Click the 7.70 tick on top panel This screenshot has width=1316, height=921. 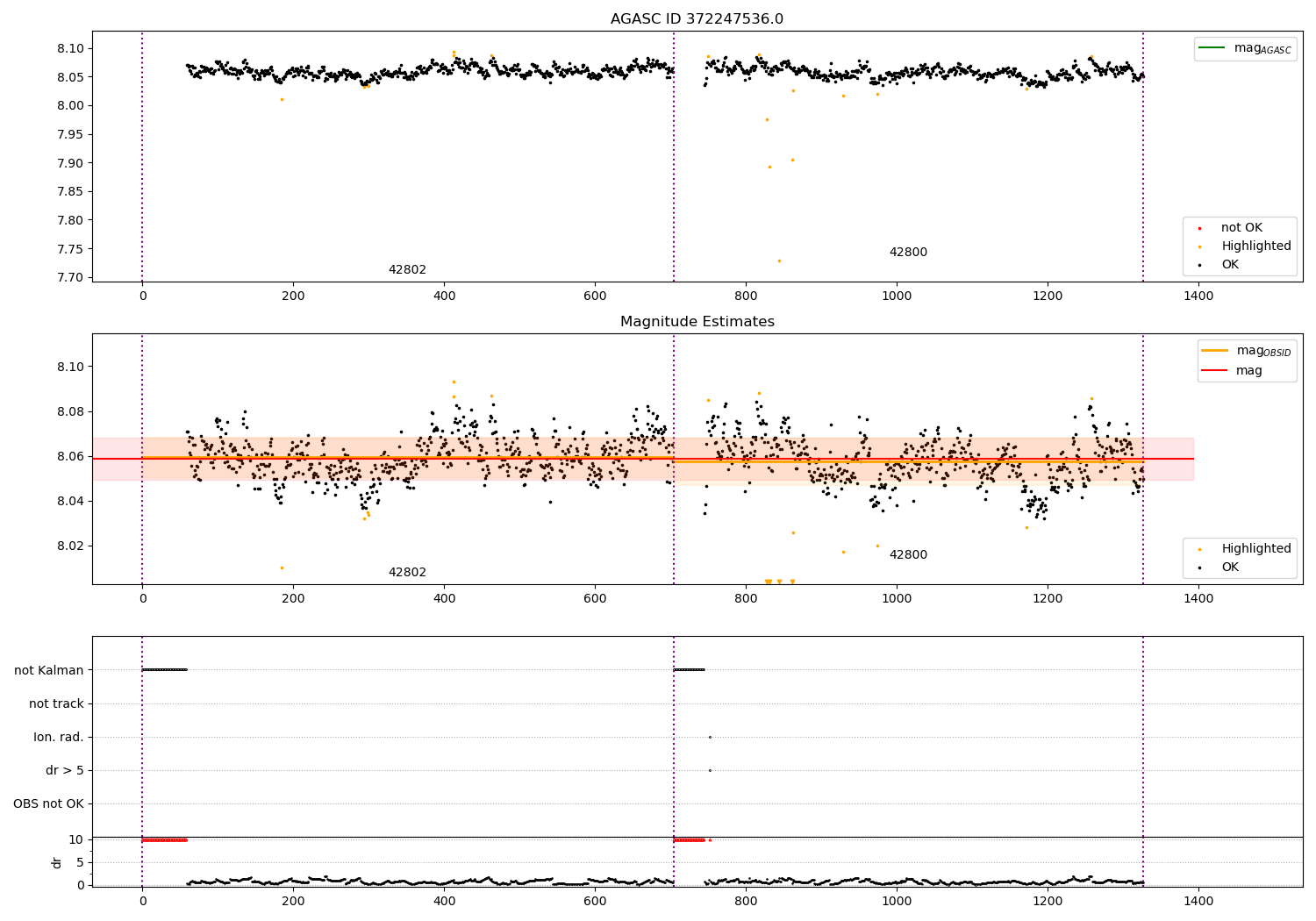click(x=70, y=278)
